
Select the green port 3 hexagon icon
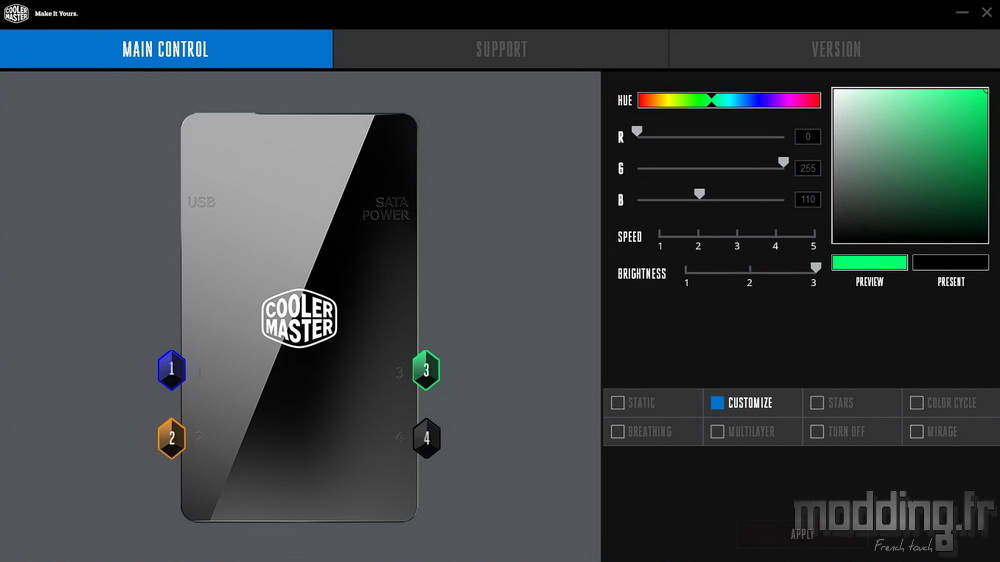coord(426,370)
